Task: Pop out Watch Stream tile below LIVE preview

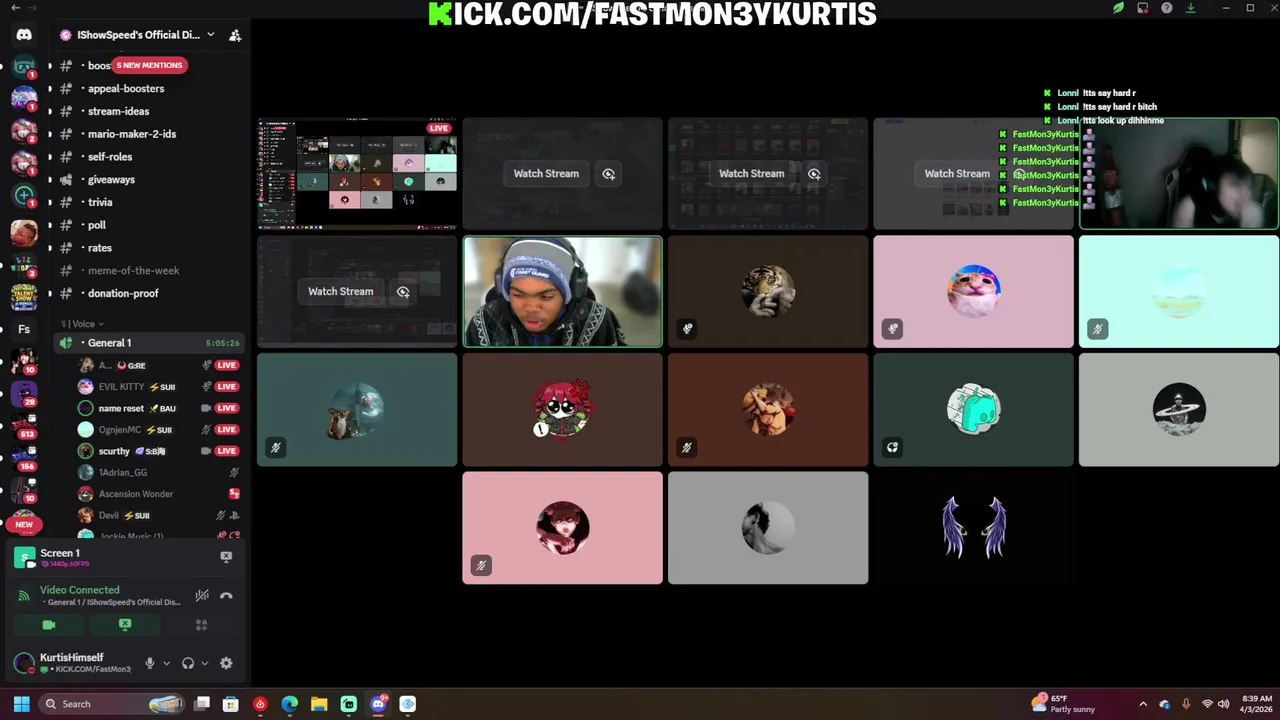Action: click(x=403, y=292)
